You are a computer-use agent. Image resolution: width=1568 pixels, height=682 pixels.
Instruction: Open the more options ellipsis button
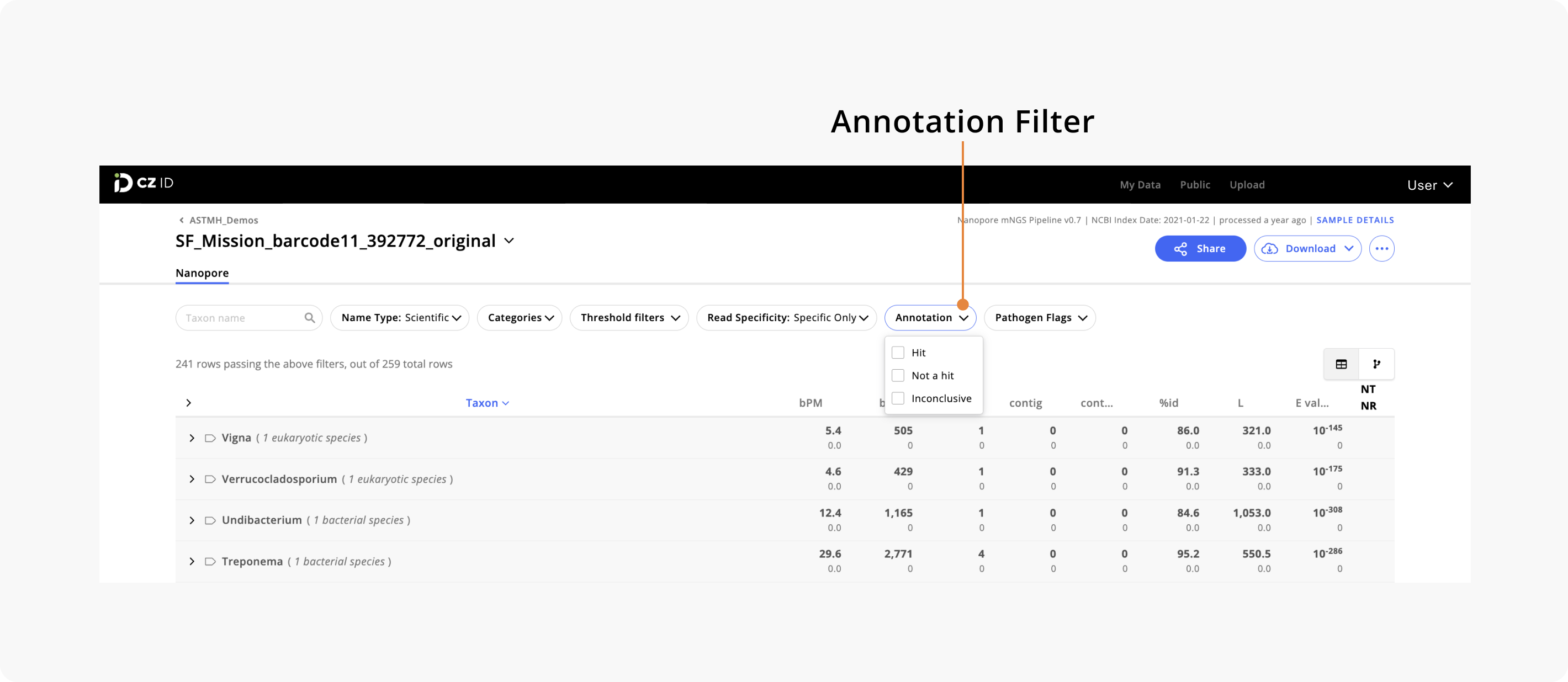point(1381,248)
